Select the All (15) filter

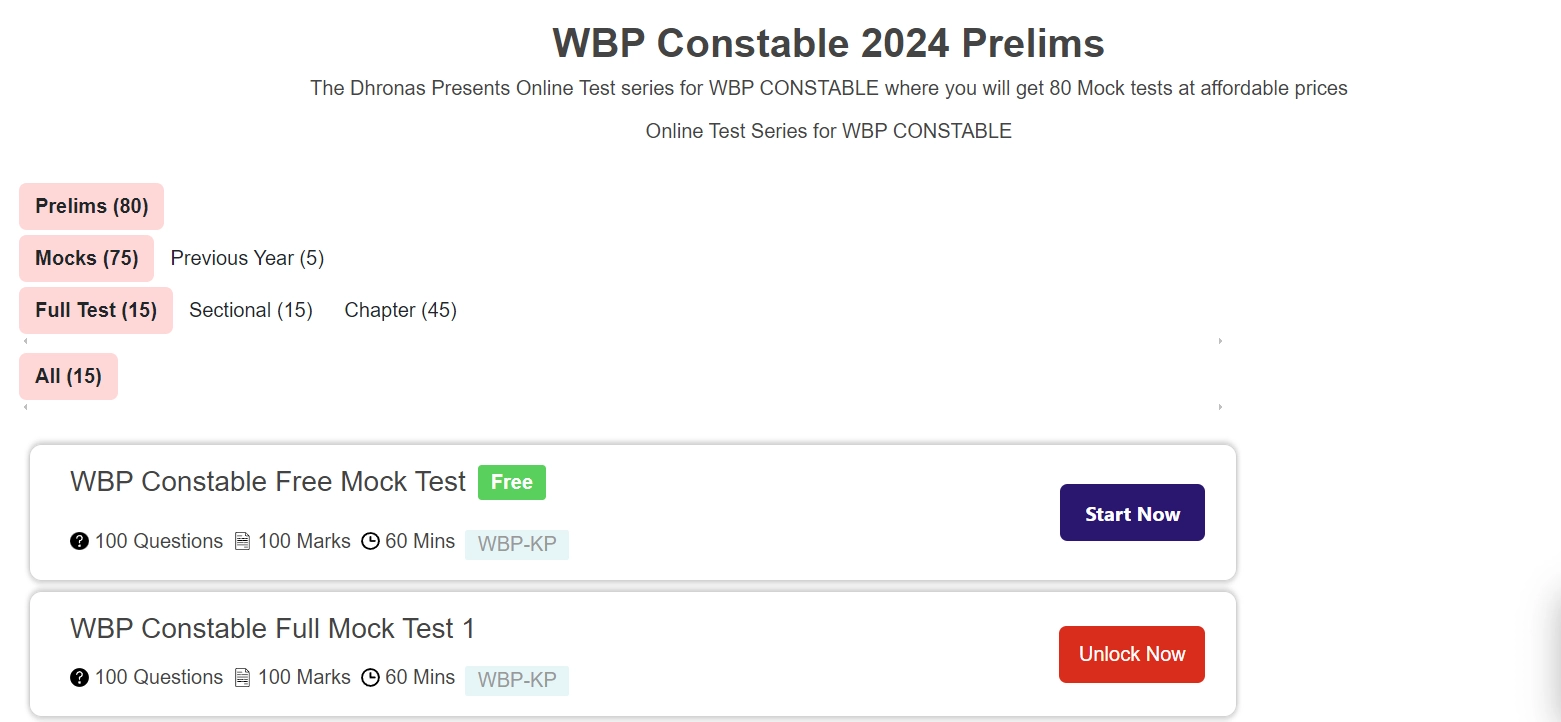point(68,376)
